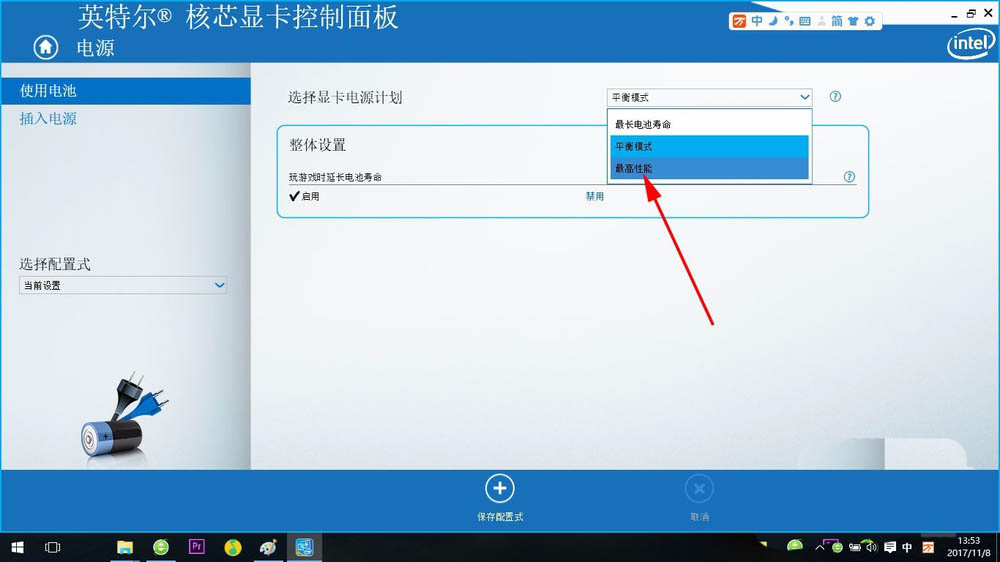Expand the 选择配置式 dropdown (当前设置)

coord(122,285)
